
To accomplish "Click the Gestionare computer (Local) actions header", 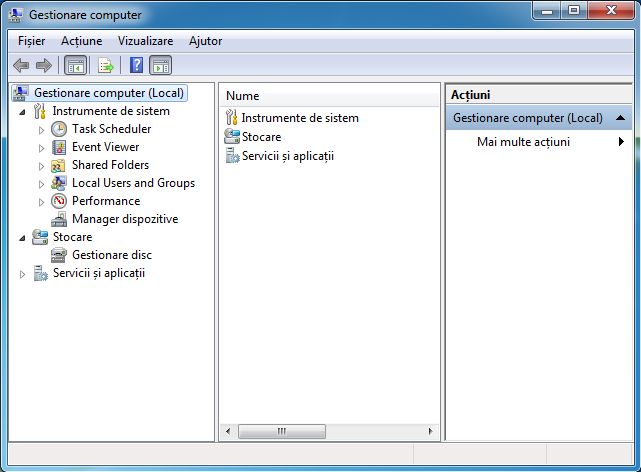I will (538, 118).
